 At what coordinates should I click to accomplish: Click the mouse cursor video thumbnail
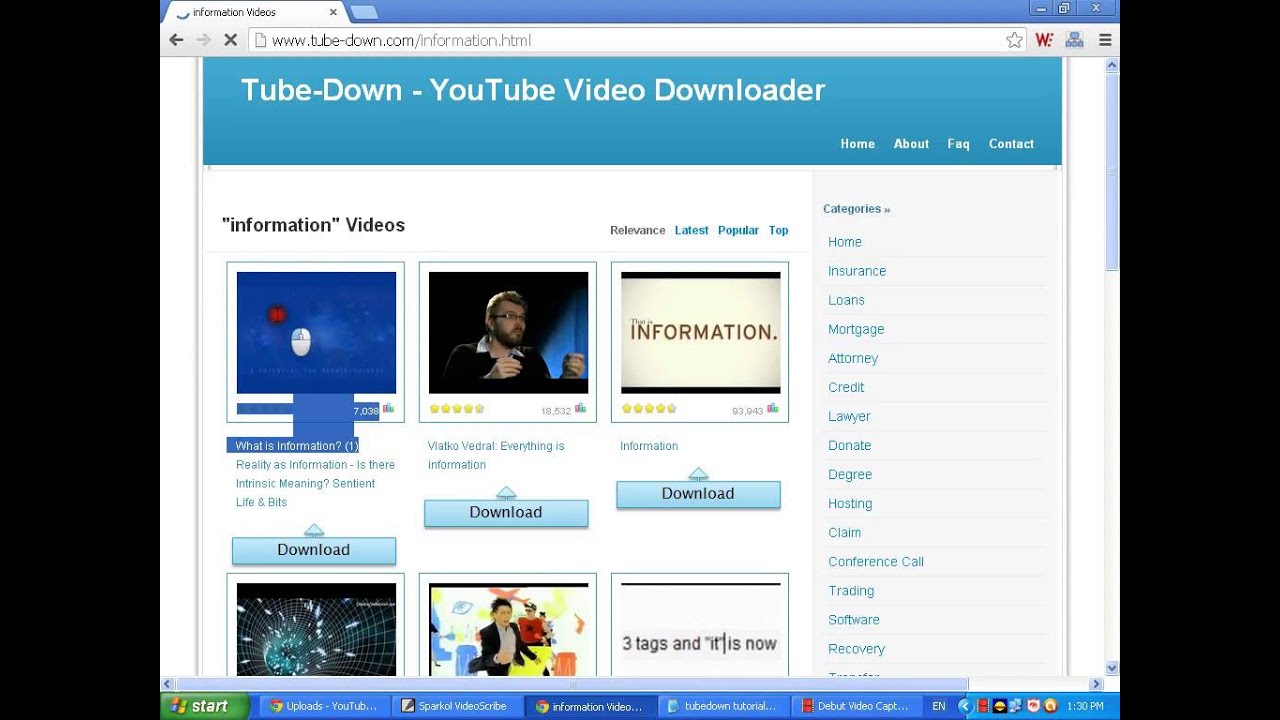point(316,333)
